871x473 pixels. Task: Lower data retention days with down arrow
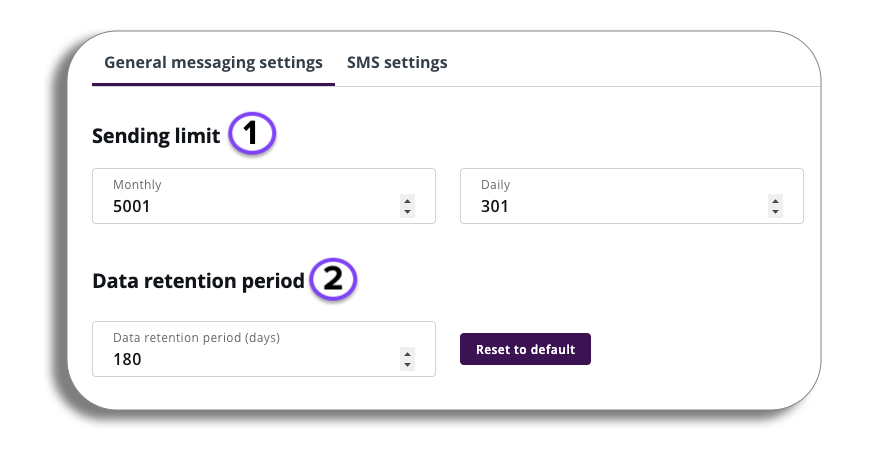click(x=407, y=364)
